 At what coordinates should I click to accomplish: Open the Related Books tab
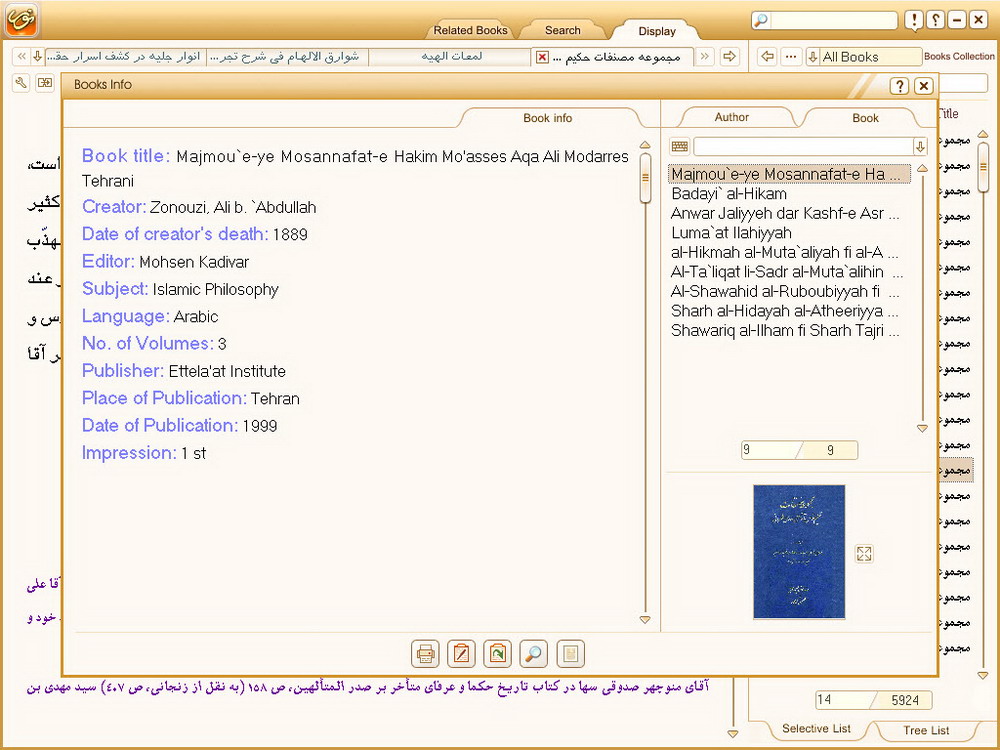coord(470,30)
